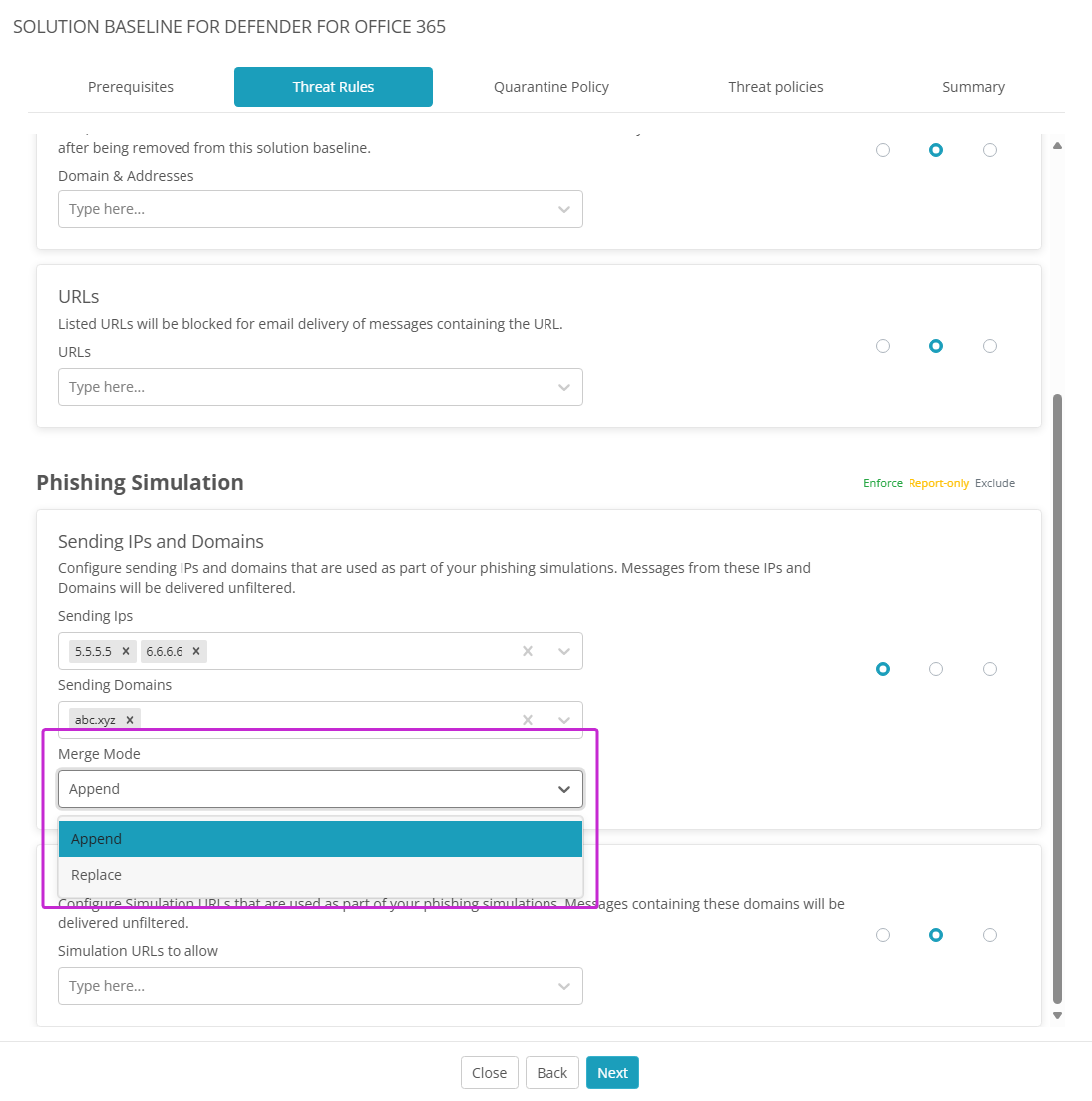Open the Sending Ips dropdown chevron
1092x1101 pixels.
[x=564, y=651]
